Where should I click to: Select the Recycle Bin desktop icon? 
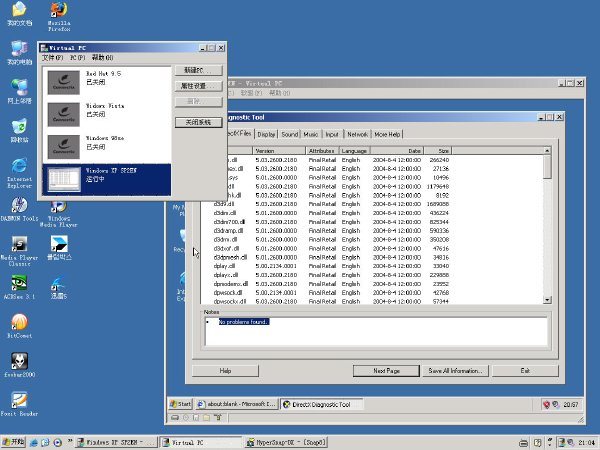pos(20,131)
